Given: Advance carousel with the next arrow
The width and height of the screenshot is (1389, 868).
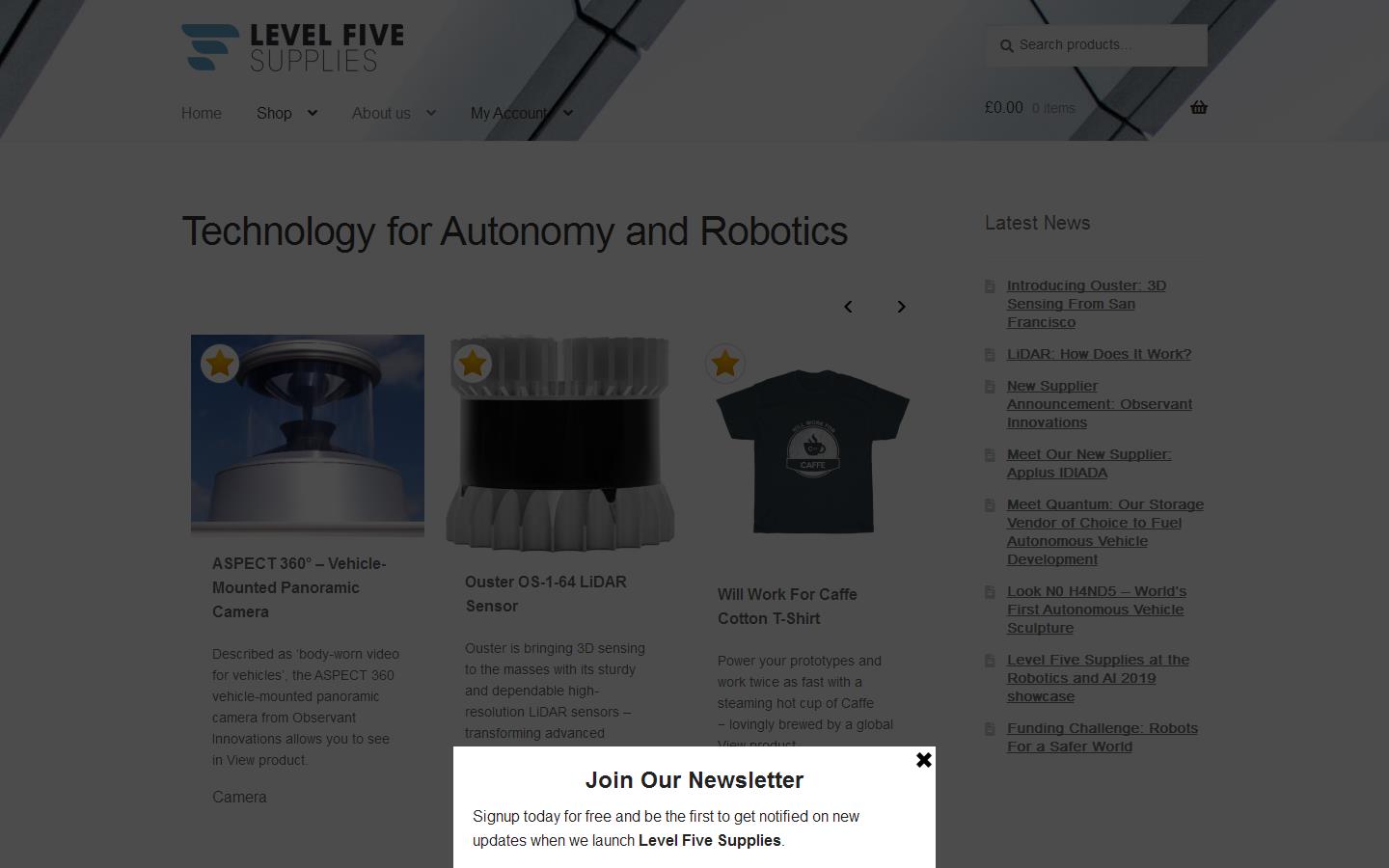Looking at the screenshot, I should tap(901, 307).
